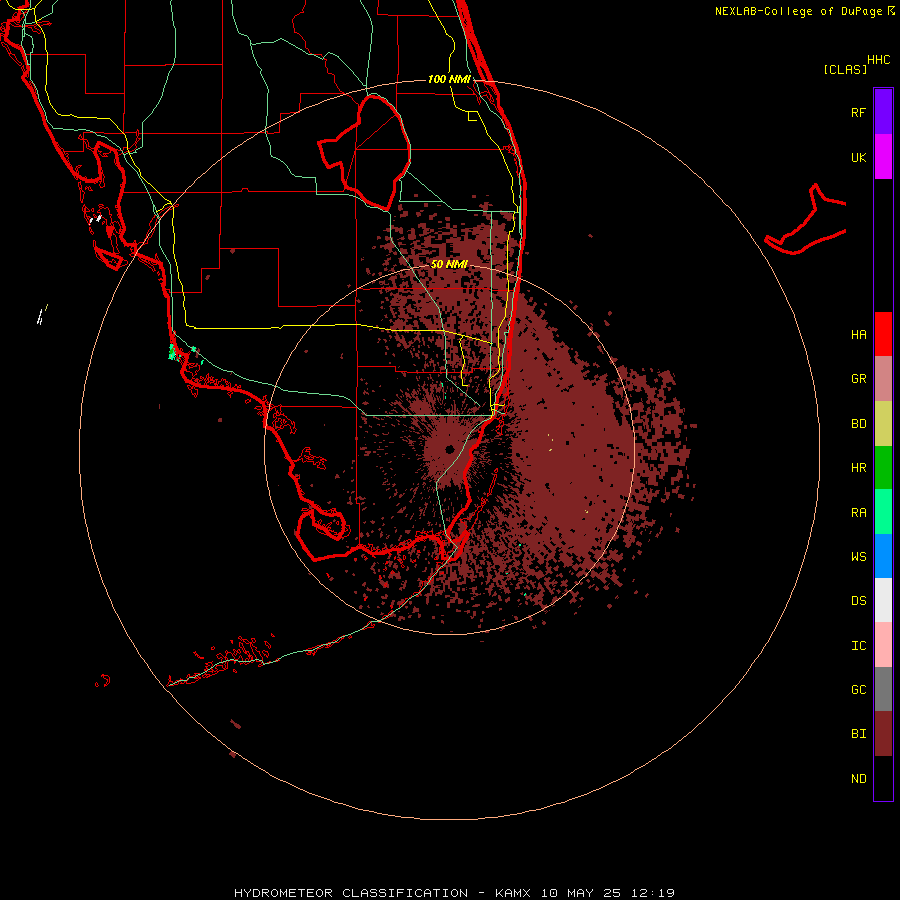This screenshot has width=900, height=900.
Task: Click the [CLAS] legend label
Action: click(845, 70)
